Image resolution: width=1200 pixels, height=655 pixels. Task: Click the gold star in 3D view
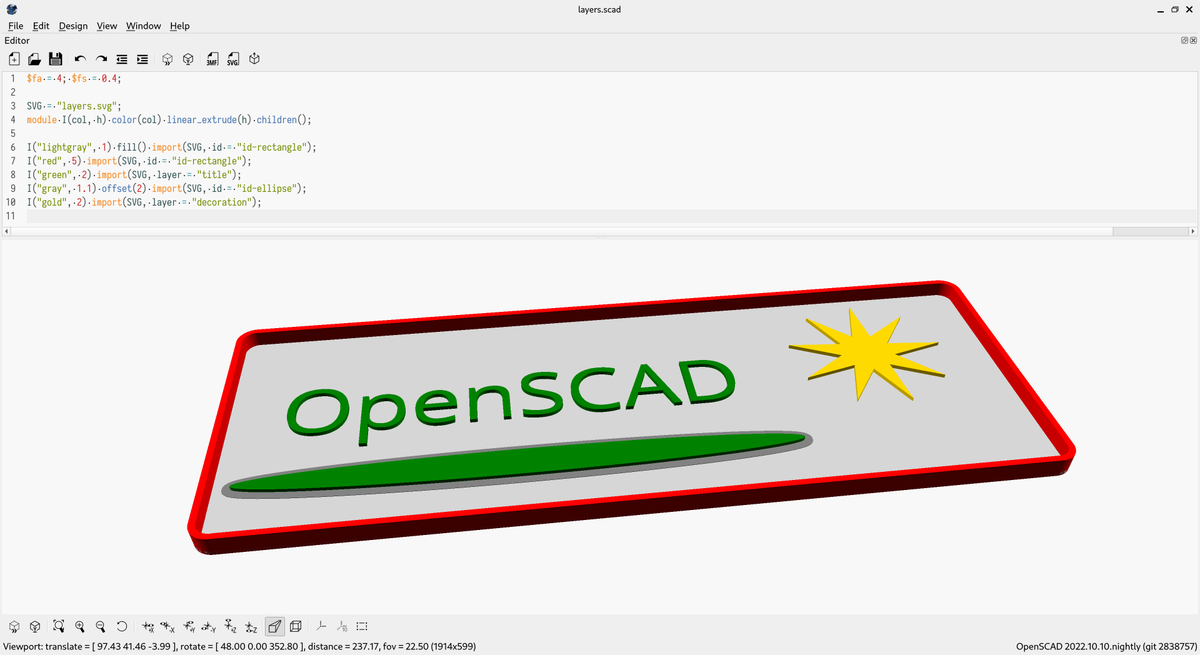coord(867,354)
